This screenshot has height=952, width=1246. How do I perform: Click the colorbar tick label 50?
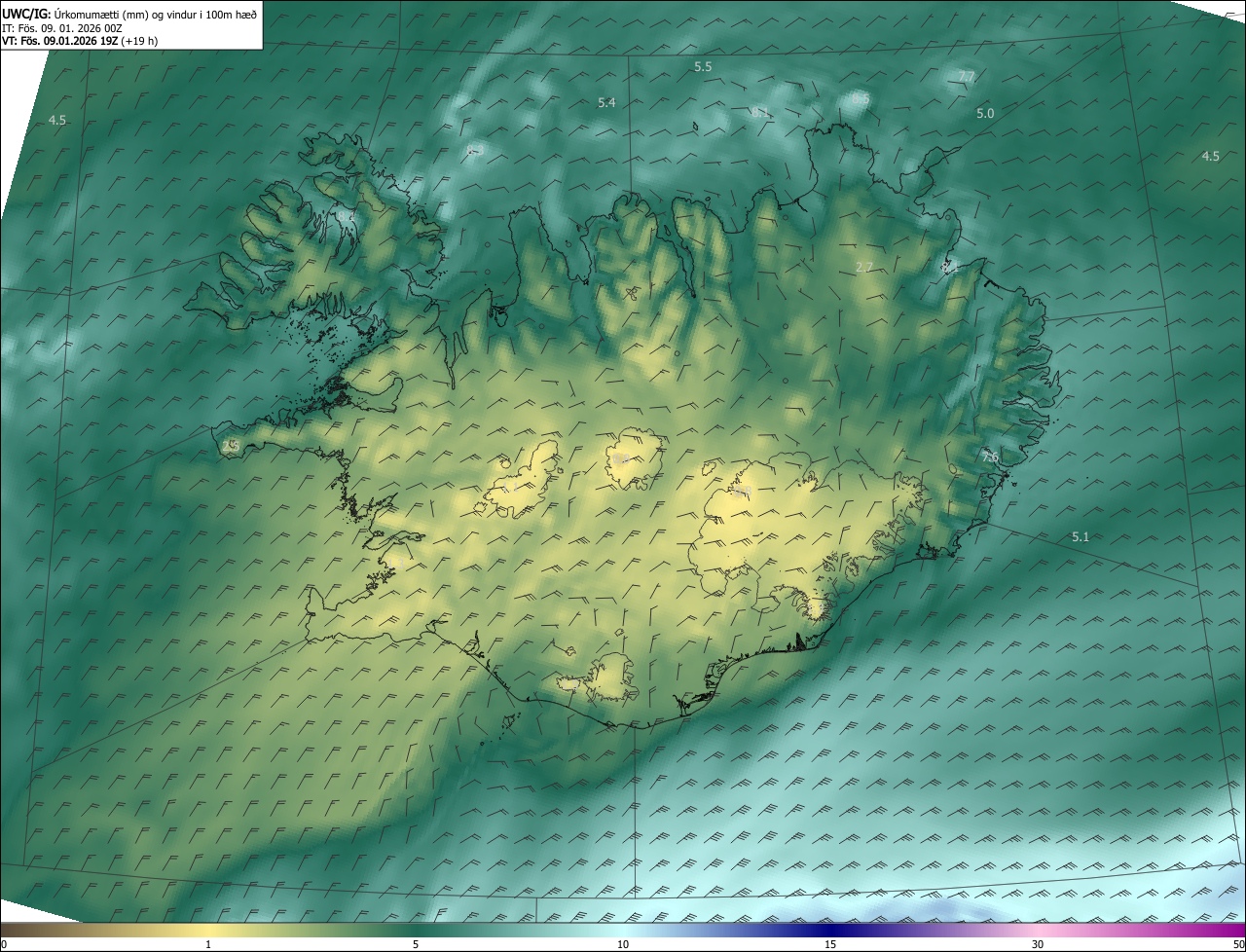tap(1237, 944)
